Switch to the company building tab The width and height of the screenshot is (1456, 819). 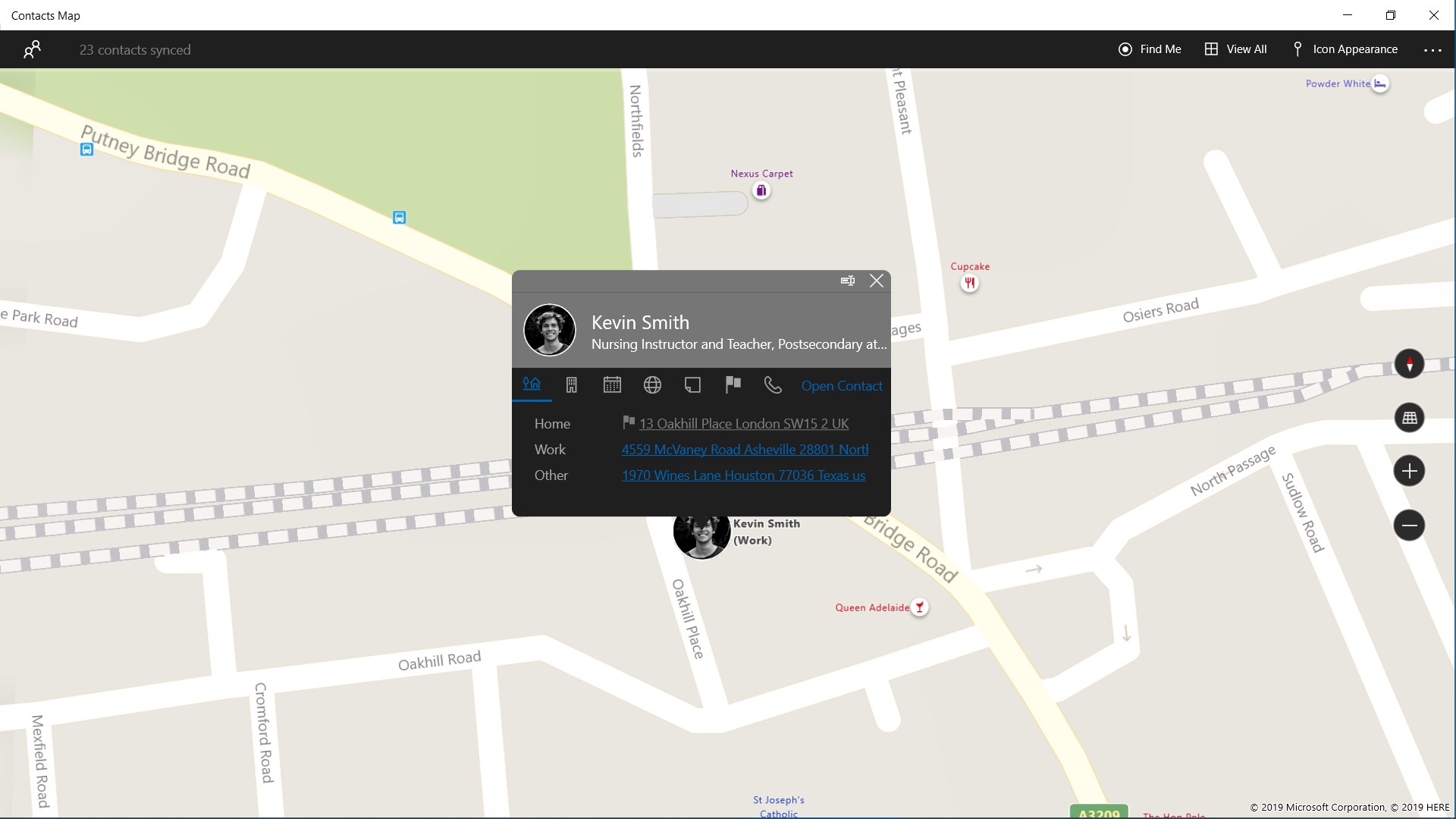(572, 385)
